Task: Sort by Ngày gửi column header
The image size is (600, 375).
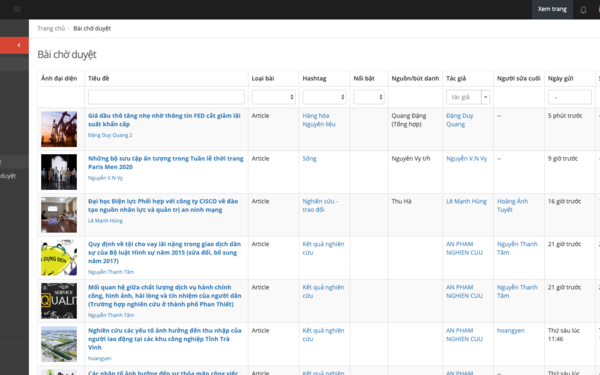Action: [560, 78]
